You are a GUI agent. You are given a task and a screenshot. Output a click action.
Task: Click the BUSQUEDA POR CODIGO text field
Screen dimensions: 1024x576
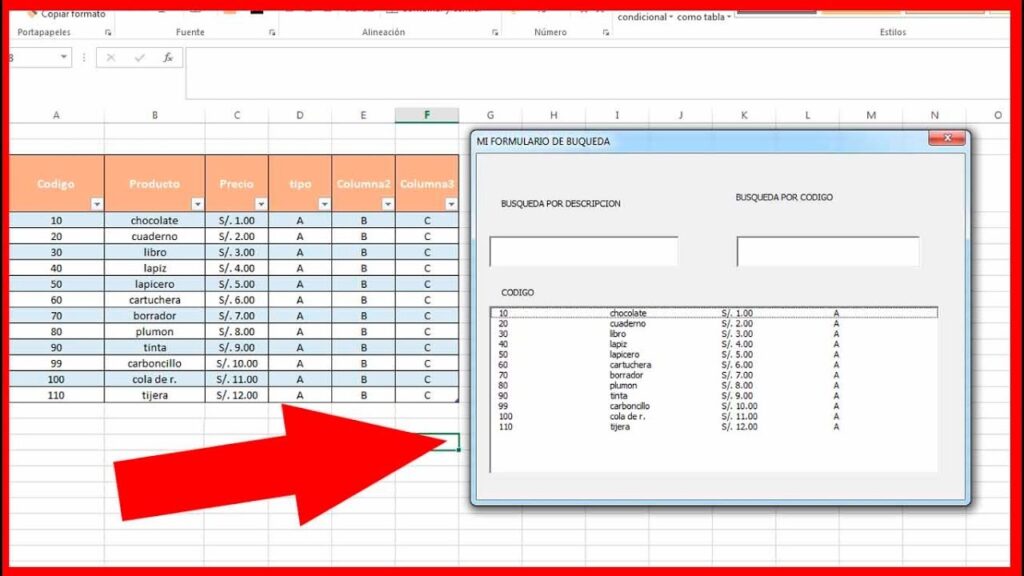click(x=828, y=251)
